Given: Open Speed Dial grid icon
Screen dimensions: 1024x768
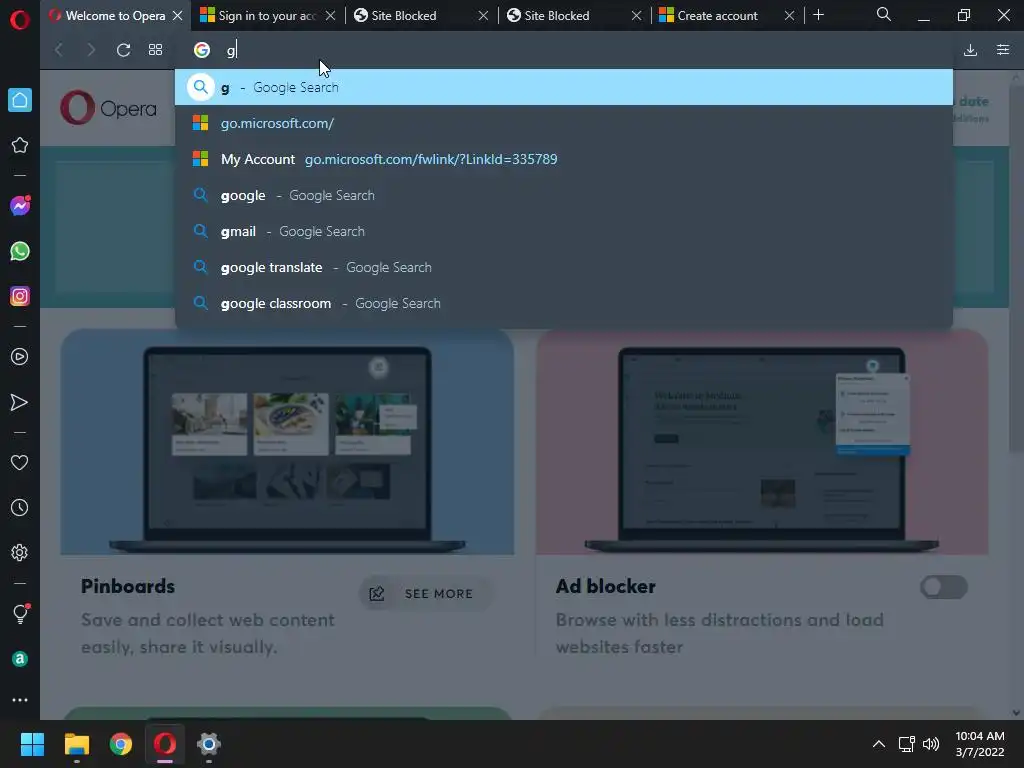Looking at the screenshot, I should (155, 50).
